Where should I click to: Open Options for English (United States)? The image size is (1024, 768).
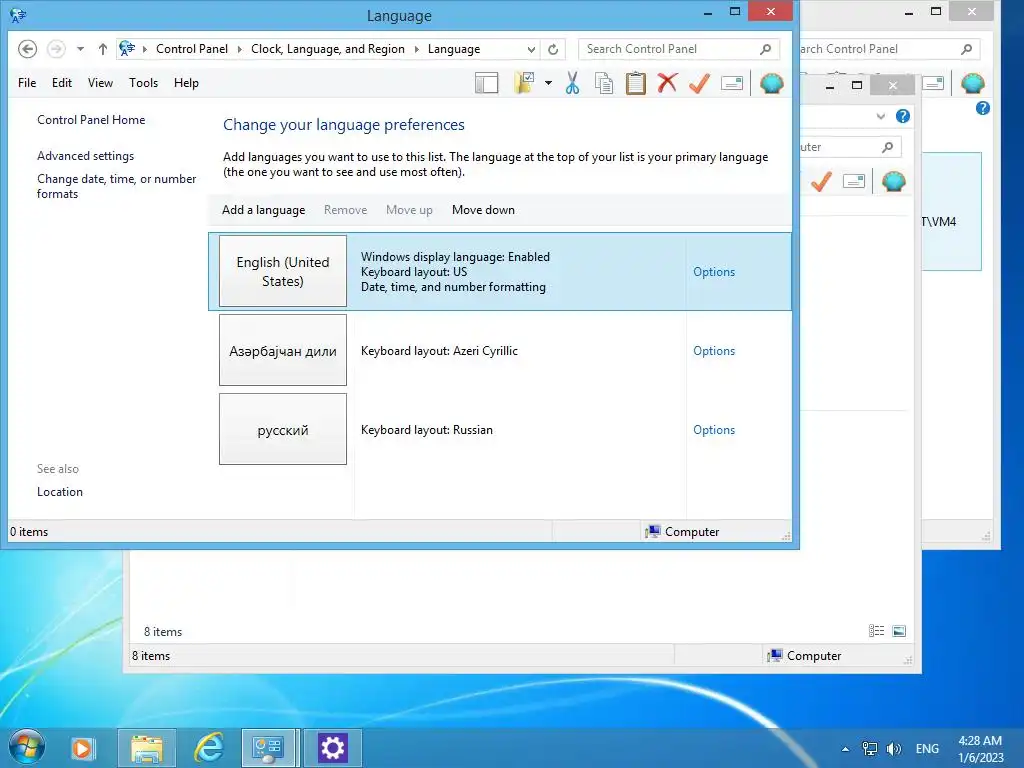714,272
